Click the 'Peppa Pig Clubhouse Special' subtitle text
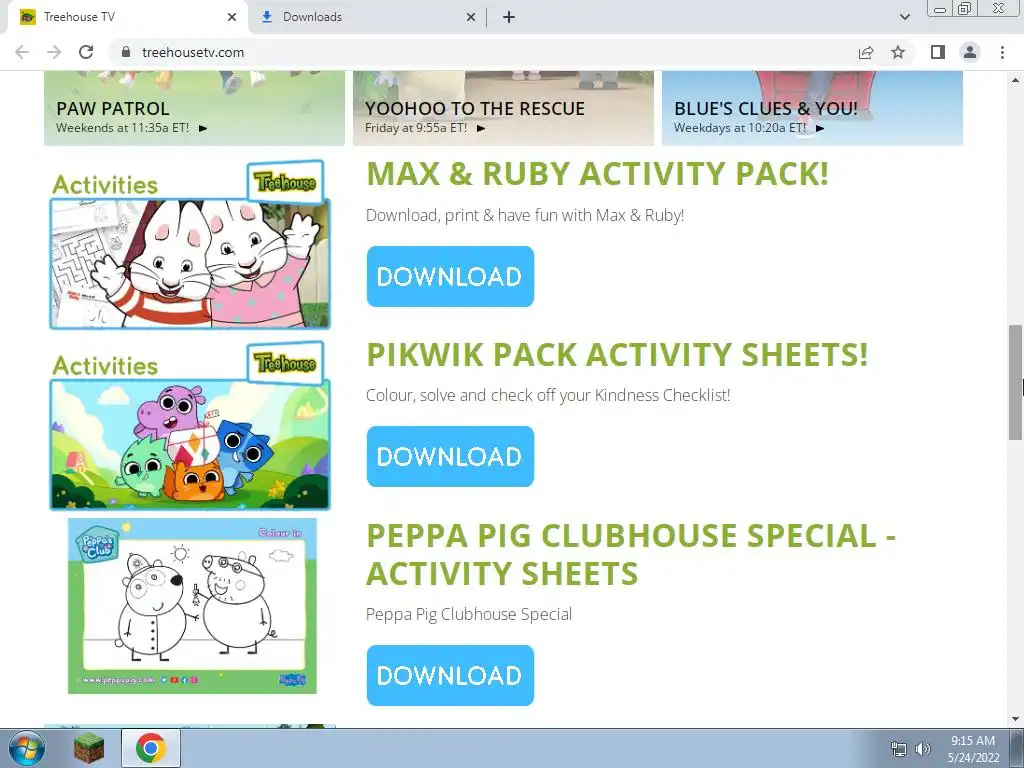The height and width of the screenshot is (768, 1024). [469, 614]
